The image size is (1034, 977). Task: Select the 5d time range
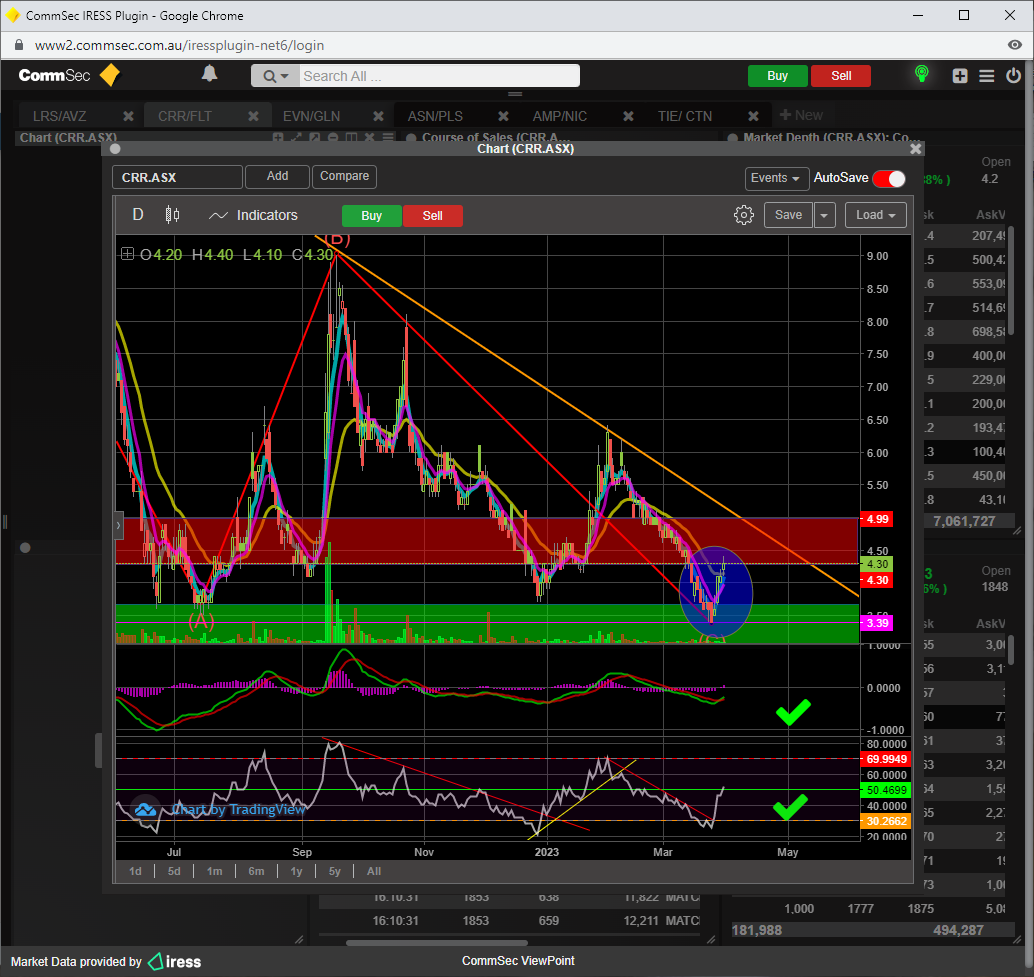(174, 872)
